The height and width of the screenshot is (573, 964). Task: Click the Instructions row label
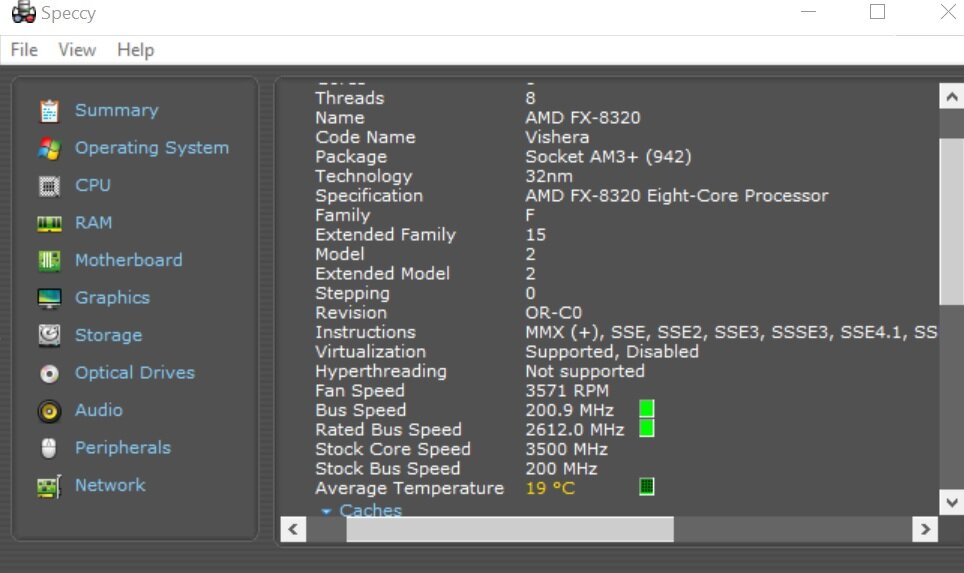365,333
